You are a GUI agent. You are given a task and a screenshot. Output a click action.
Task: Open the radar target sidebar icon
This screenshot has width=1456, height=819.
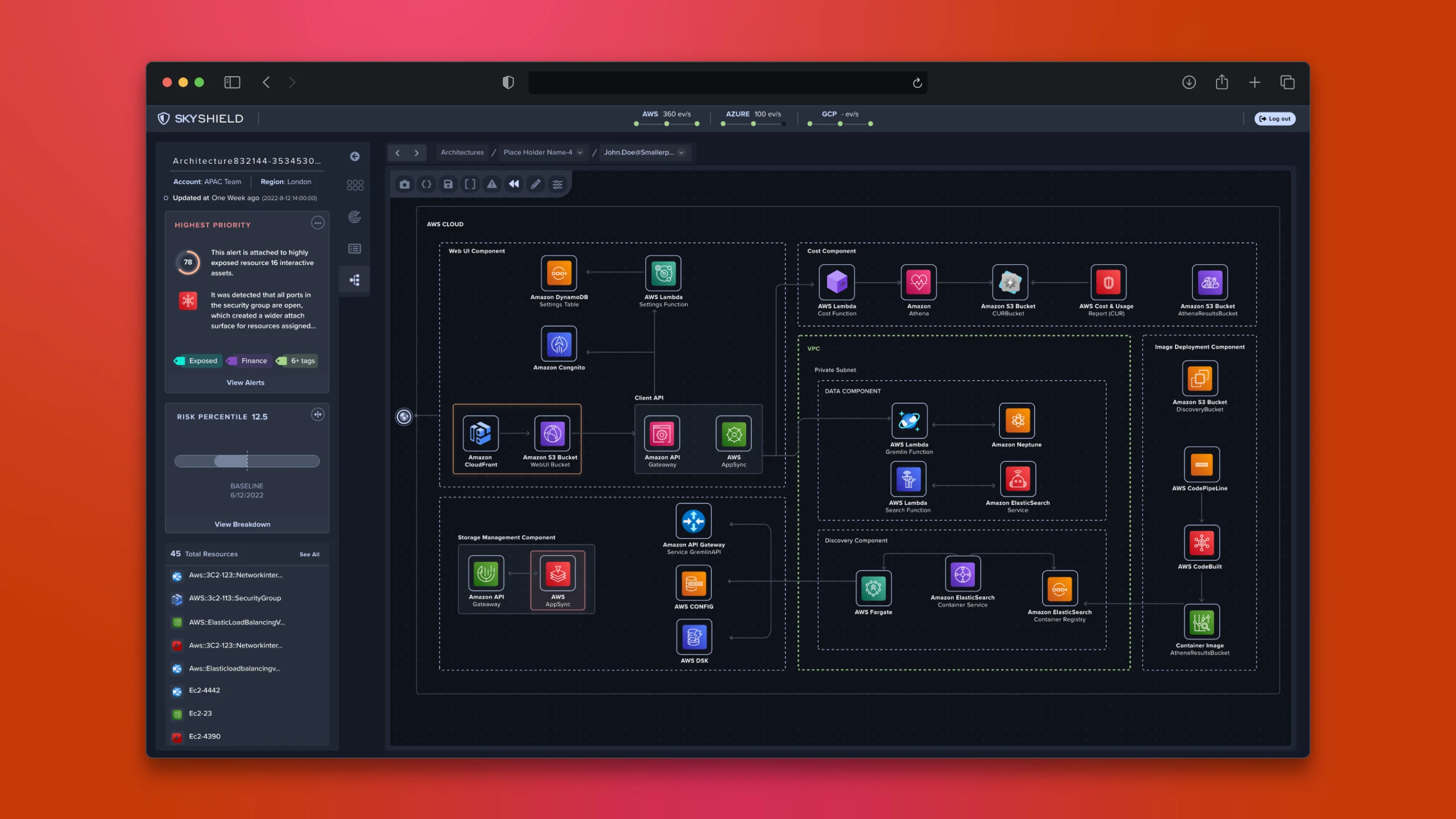coord(355,217)
